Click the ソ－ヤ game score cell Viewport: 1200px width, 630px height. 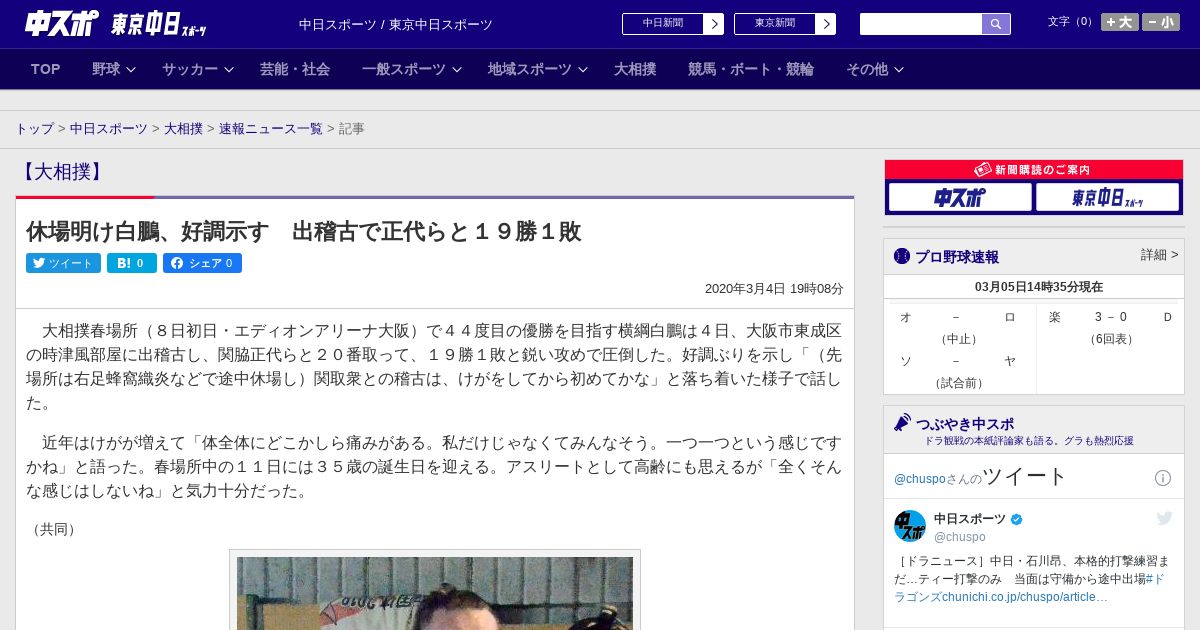click(960, 371)
